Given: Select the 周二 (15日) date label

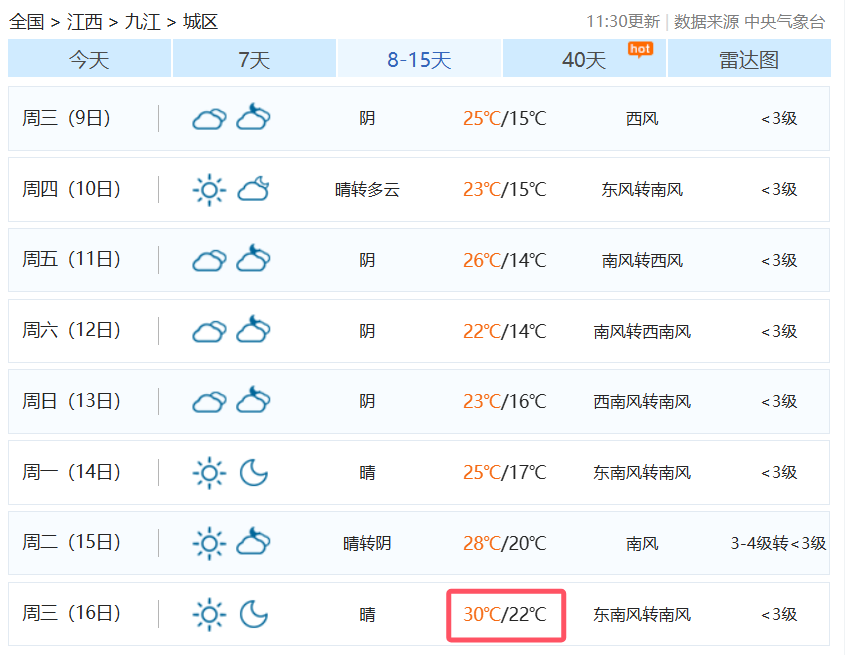Looking at the screenshot, I should (x=71, y=543).
